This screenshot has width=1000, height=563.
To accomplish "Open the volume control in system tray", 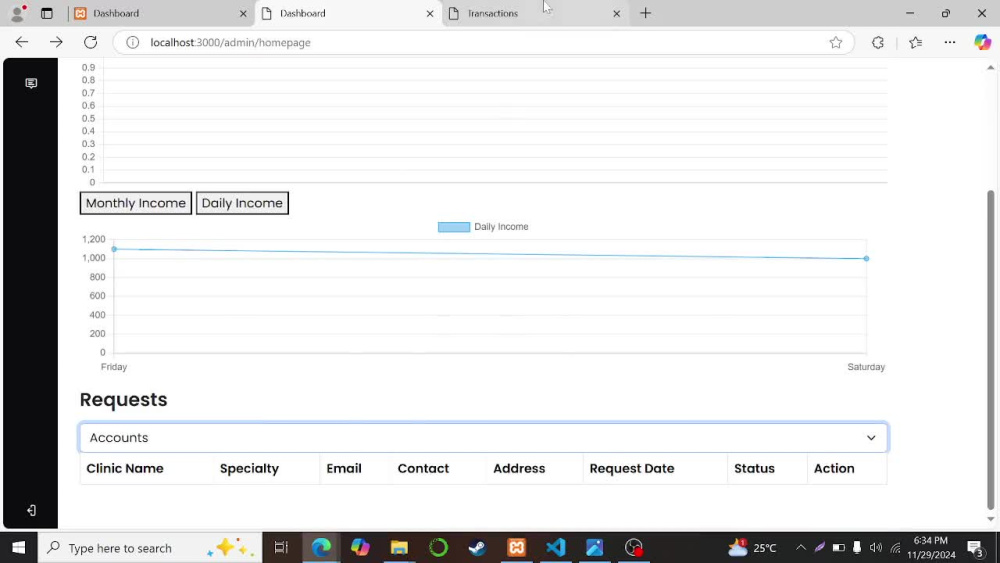I will (876, 548).
